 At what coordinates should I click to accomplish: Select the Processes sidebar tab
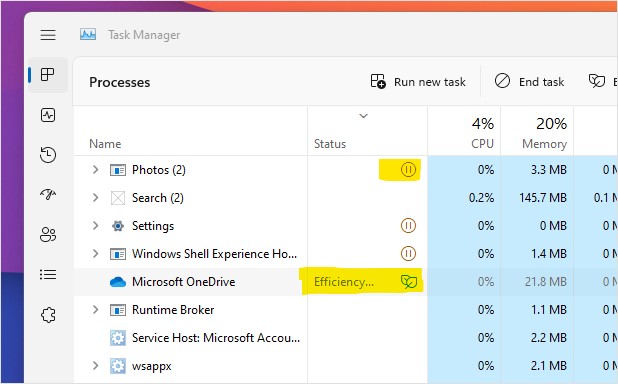[48, 75]
